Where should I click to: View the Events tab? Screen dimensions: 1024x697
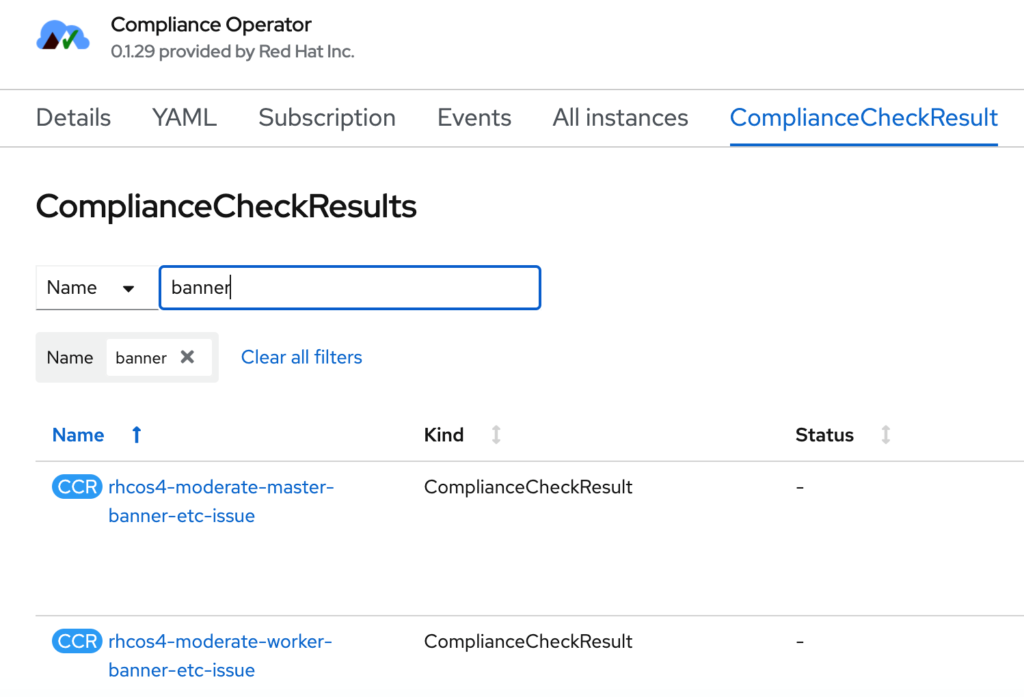point(474,118)
